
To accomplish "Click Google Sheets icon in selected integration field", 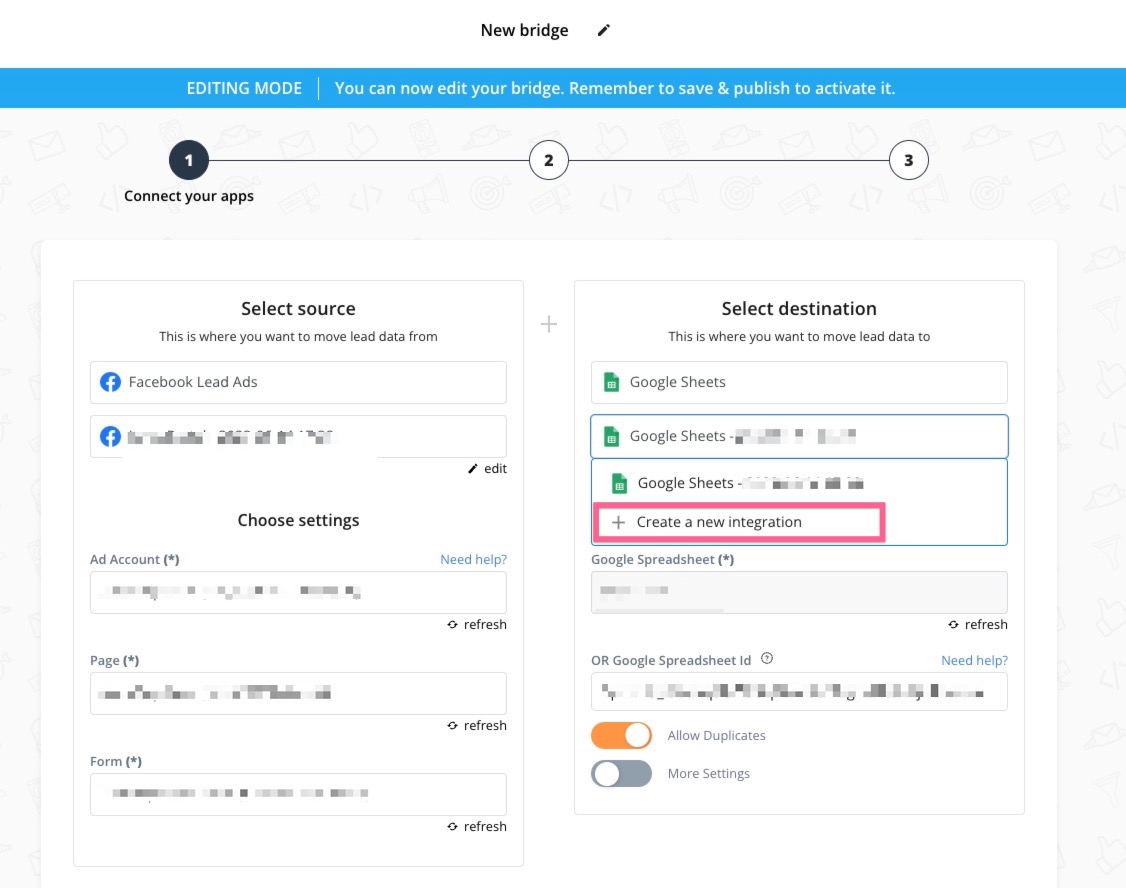I will 611,436.
